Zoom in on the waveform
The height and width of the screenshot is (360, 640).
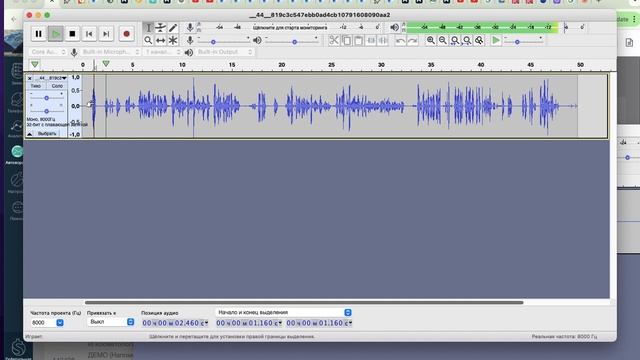(x=431, y=40)
